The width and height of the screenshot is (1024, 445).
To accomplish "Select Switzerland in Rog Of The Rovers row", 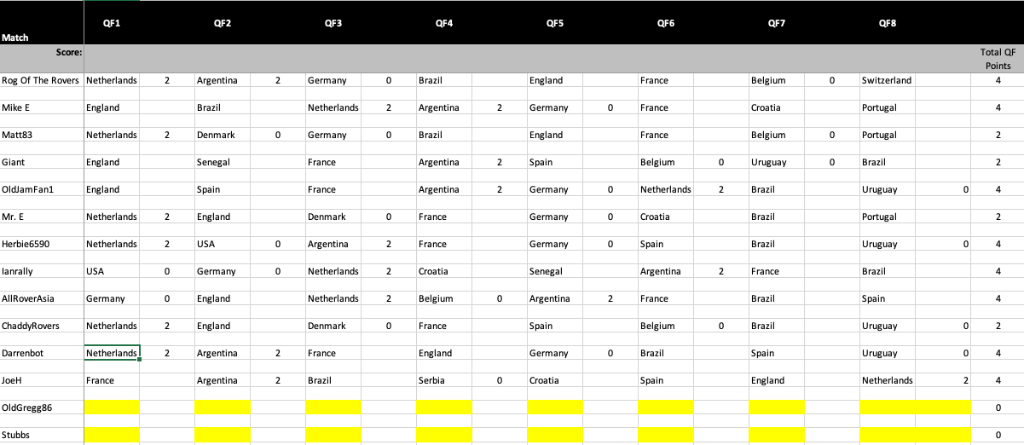I will pyautogui.click(x=888, y=80).
